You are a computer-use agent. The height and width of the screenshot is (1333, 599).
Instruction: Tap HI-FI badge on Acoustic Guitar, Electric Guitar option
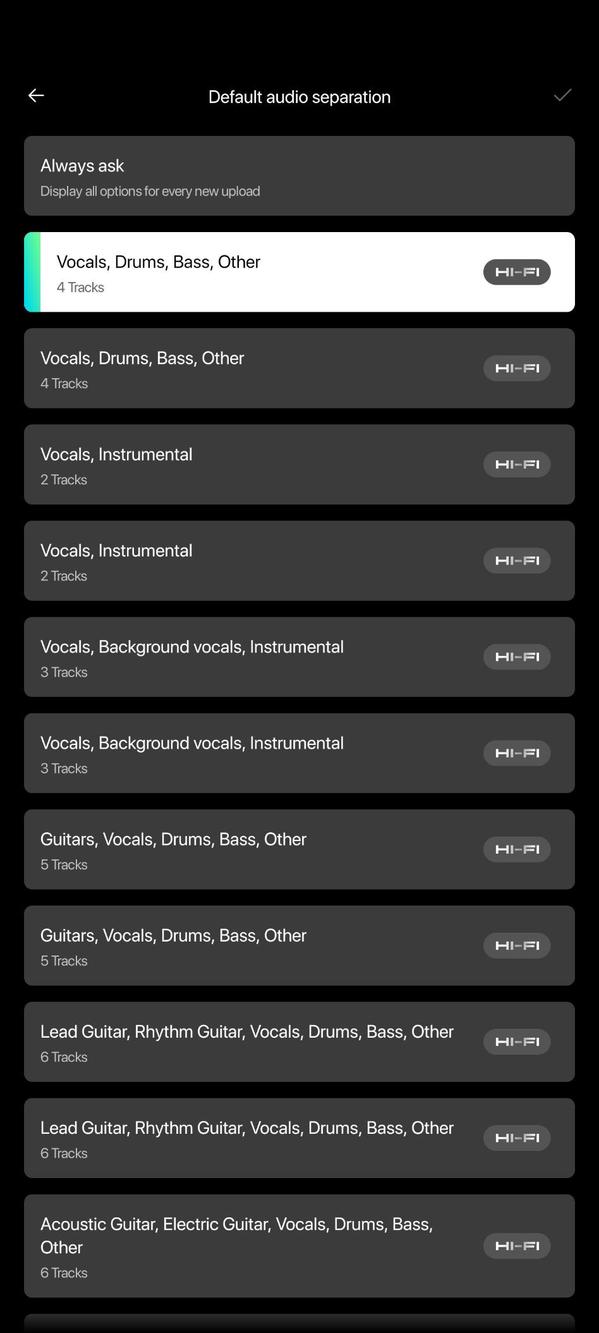click(517, 1246)
